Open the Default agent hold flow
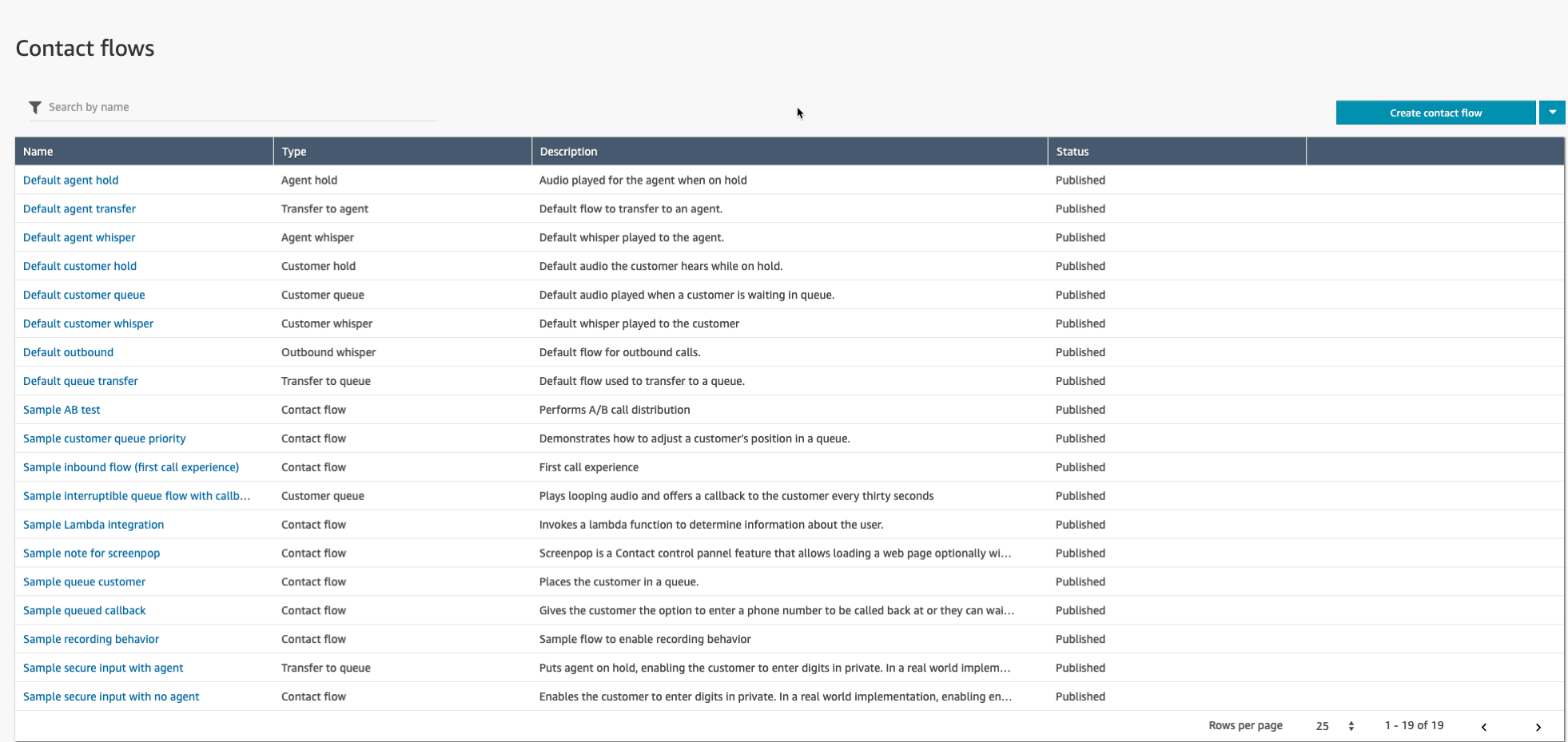This screenshot has width=1568, height=742. click(x=70, y=181)
